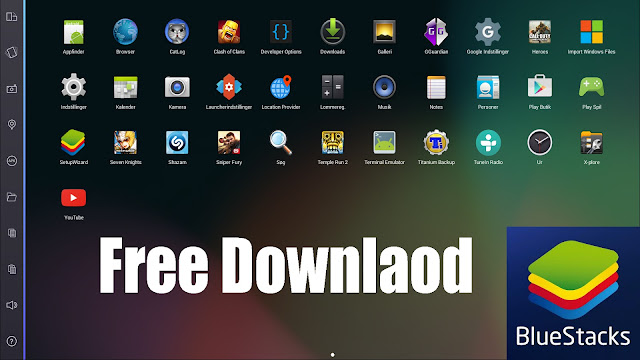Launch the Musik app
The height and width of the screenshot is (360, 640).
tap(384, 87)
